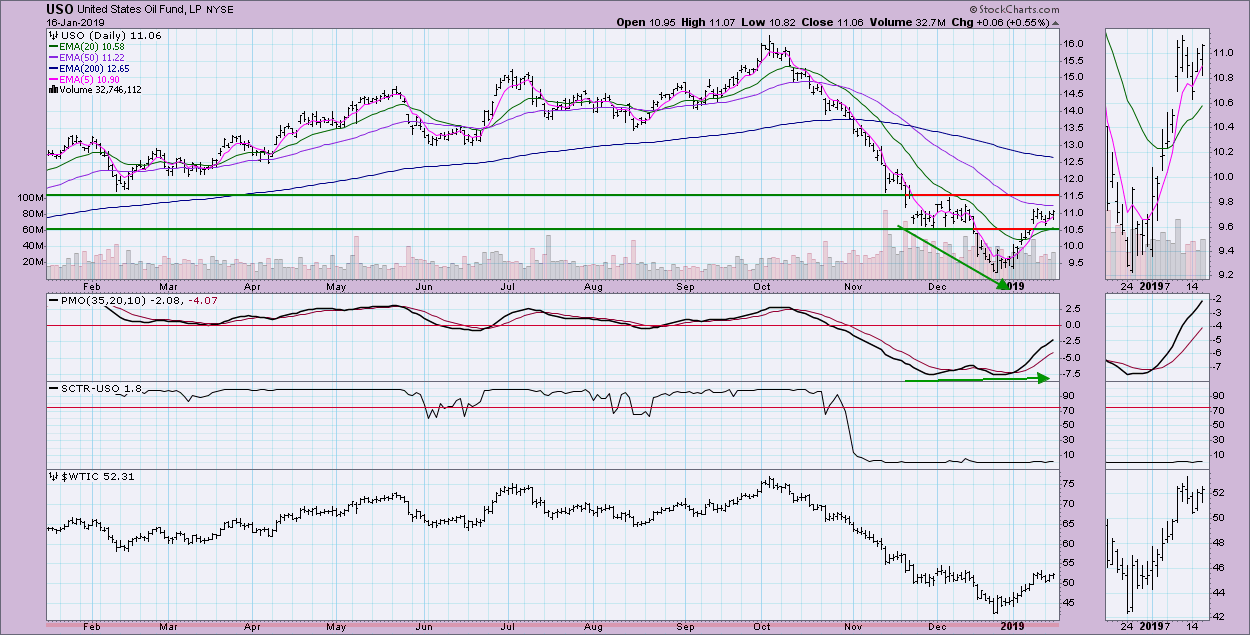Click the 90 SCTR axis label in main chart

coord(1070,396)
